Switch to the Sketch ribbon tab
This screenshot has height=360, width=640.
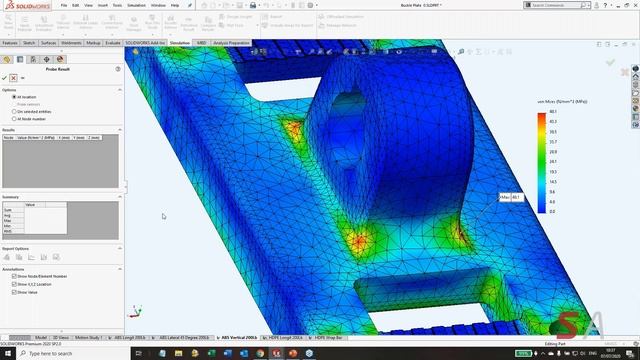click(29, 43)
